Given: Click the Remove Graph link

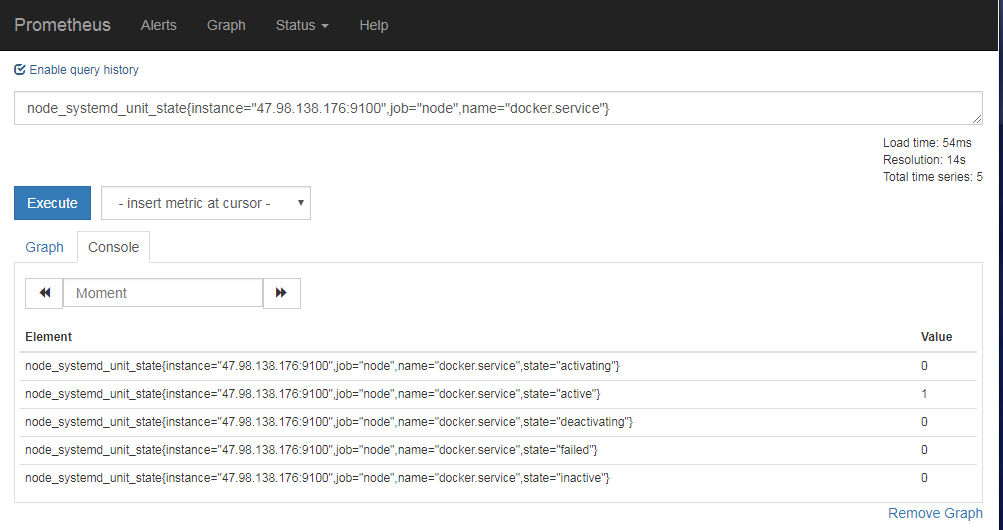Looking at the screenshot, I should click(935, 513).
